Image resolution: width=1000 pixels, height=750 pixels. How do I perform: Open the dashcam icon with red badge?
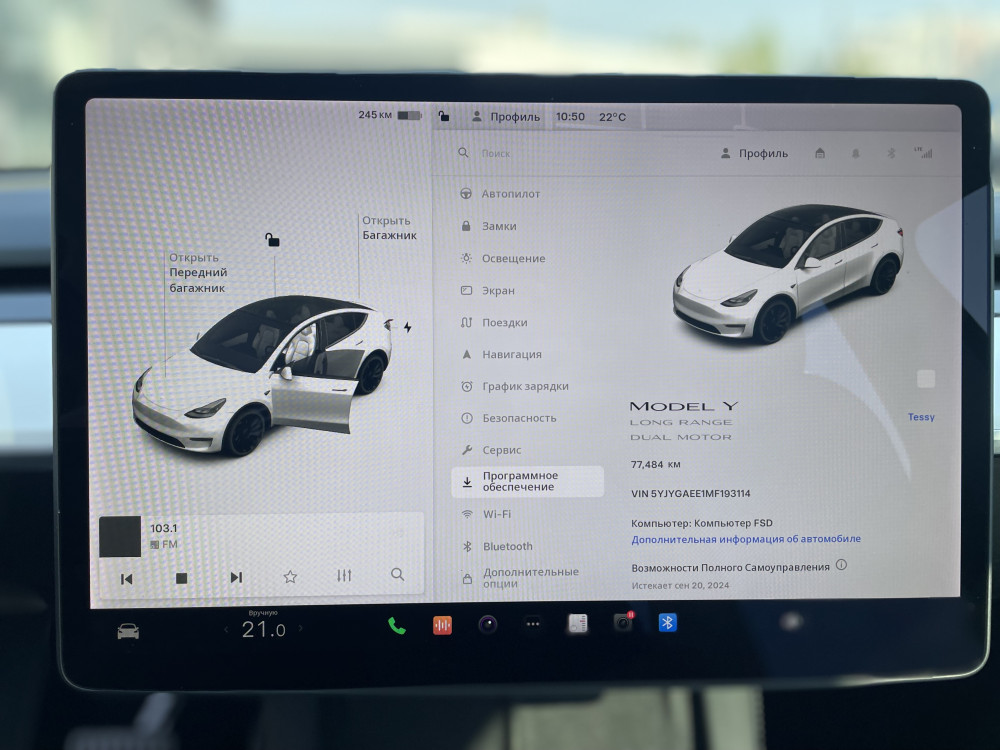click(623, 622)
